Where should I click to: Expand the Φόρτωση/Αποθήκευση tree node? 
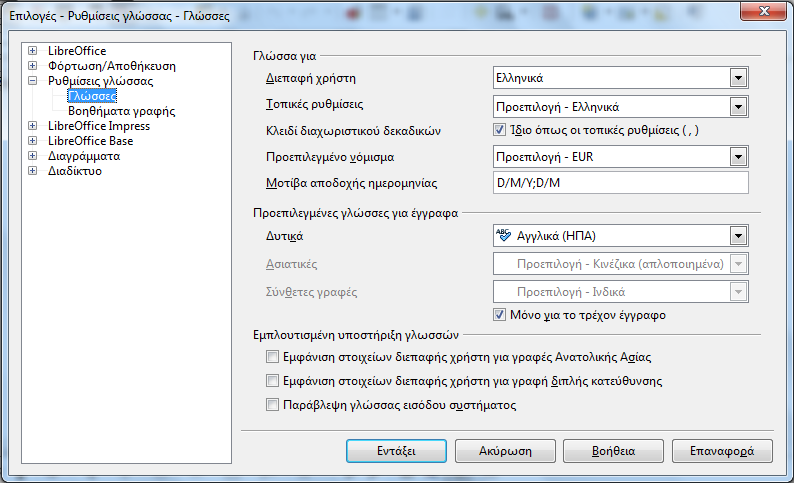tap(32, 66)
